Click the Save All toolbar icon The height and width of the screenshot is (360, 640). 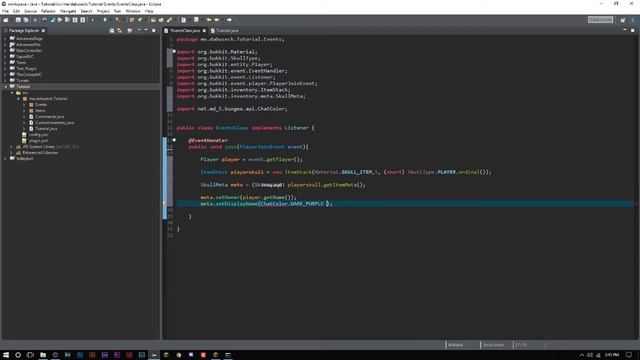pyautogui.click(x=26, y=20)
